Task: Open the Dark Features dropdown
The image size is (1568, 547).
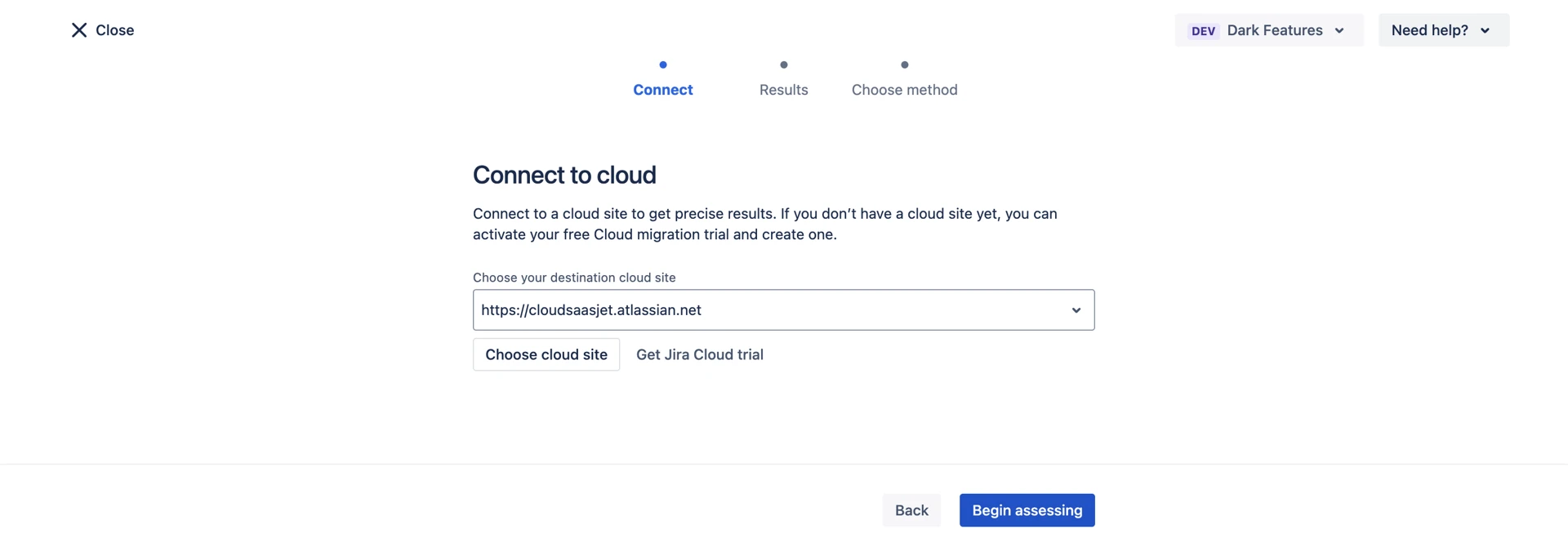Action: click(x=1274, y=30)
